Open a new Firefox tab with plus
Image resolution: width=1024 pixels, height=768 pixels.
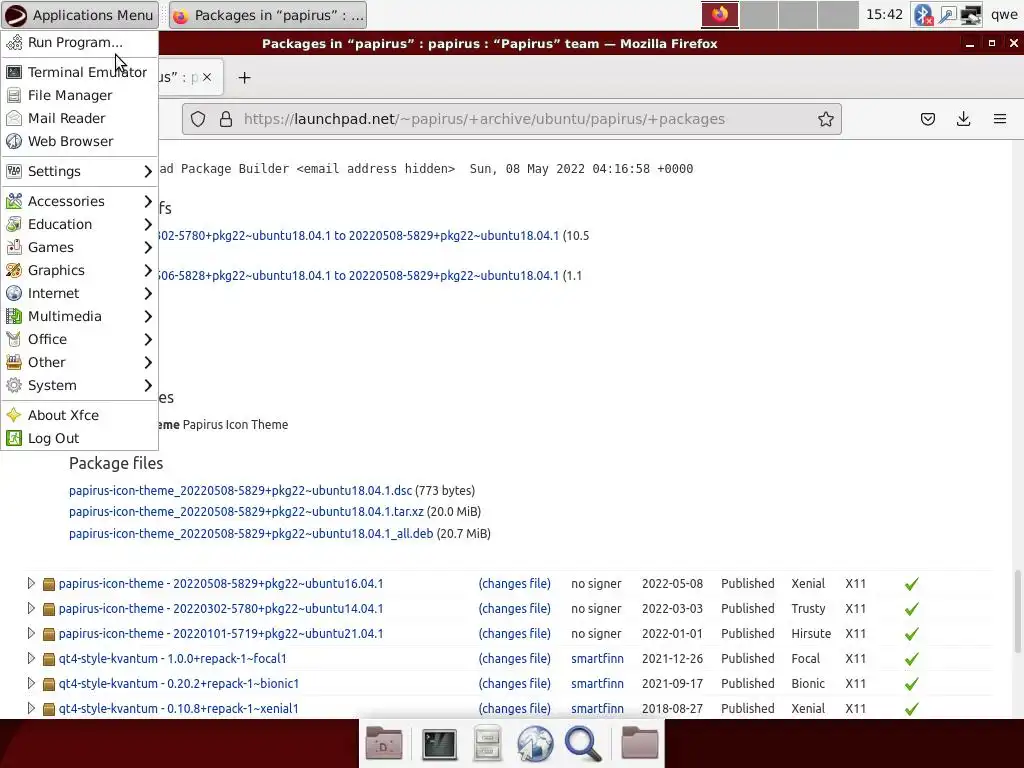coord(244,78)
